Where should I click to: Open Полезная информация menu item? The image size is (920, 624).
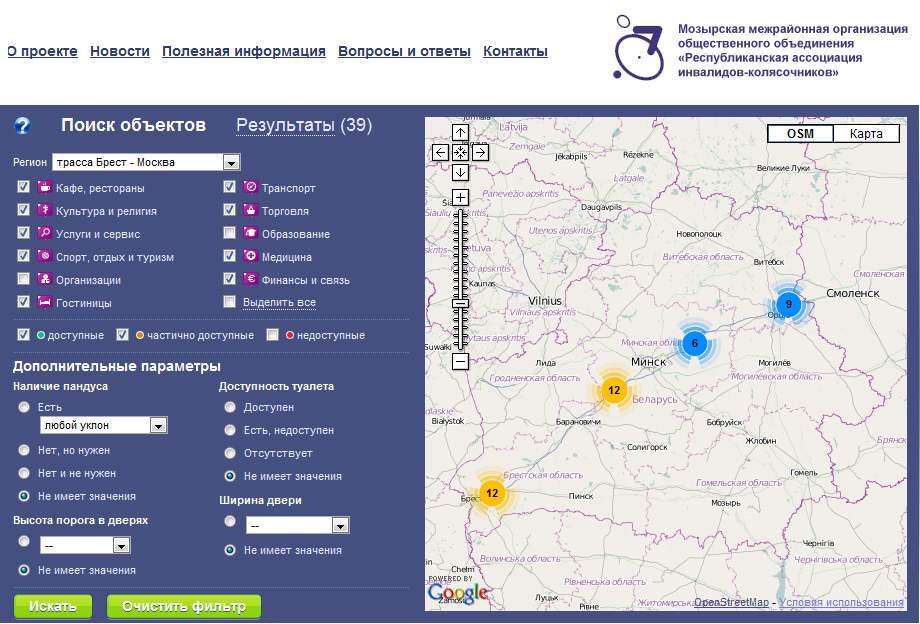[x=243, y=52]
